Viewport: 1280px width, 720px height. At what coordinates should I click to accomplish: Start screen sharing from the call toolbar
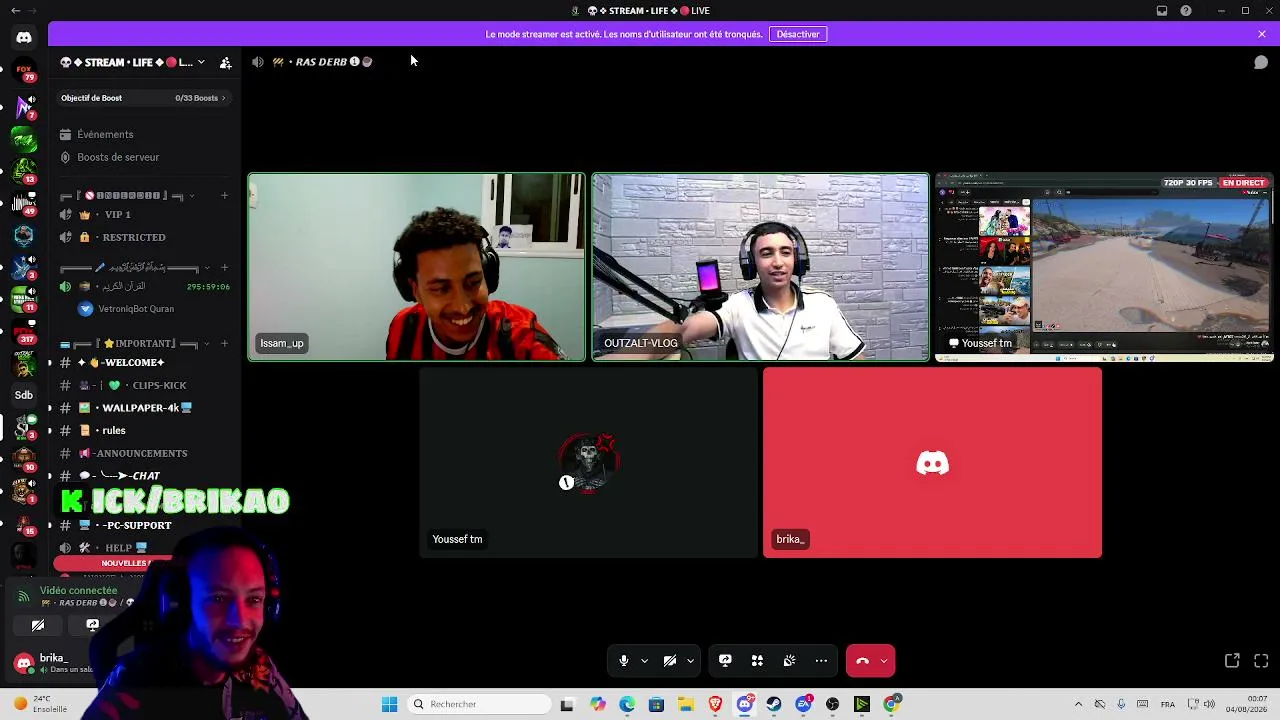725,661
